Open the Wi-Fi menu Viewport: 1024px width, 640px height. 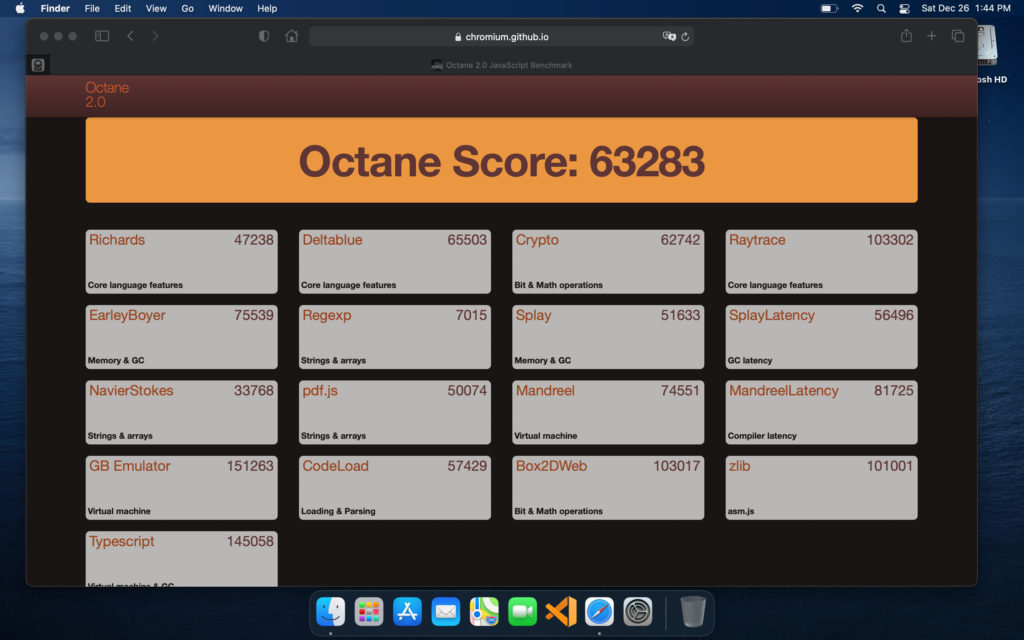[x=857, y=8]
